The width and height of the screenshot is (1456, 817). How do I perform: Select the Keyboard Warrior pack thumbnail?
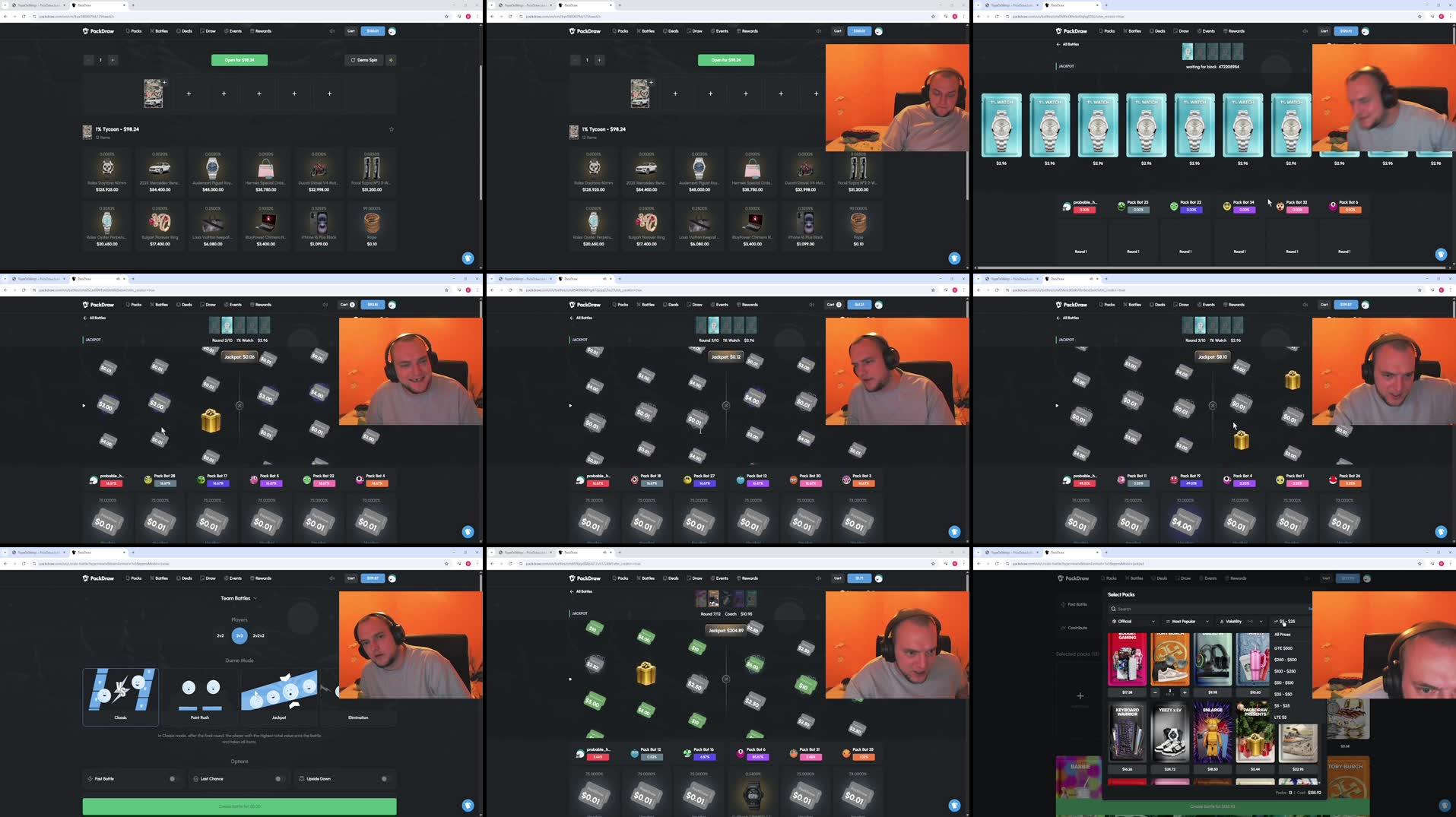coord(1126,732)
